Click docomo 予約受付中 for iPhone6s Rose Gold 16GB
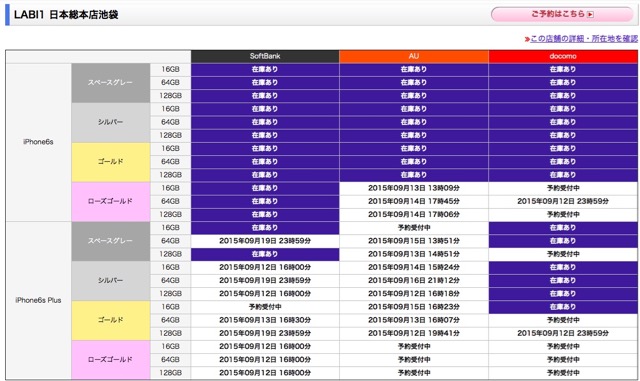The width and height of the screenshot is (640, 381). [x=563, y=188]
